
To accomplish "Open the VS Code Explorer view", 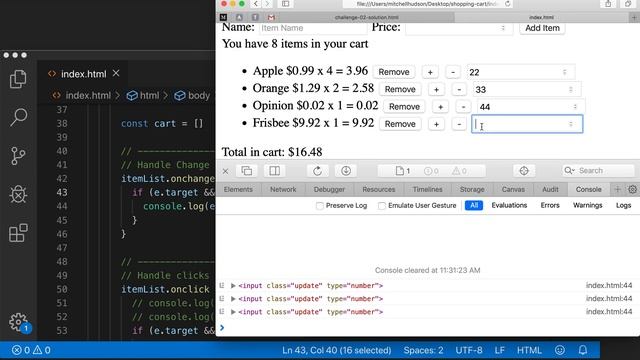I will (18, 79).
